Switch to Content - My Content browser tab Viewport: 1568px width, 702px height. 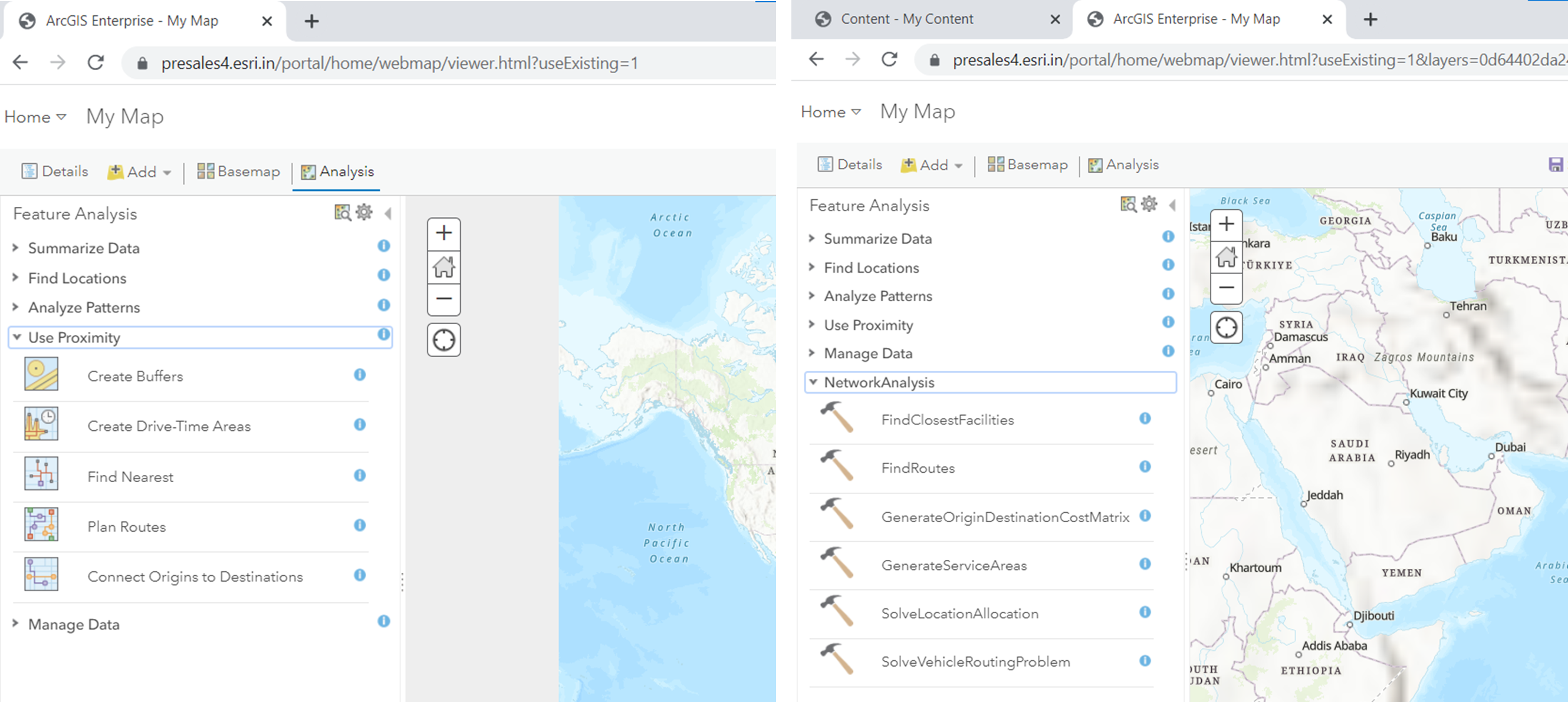tap(907, 19)
